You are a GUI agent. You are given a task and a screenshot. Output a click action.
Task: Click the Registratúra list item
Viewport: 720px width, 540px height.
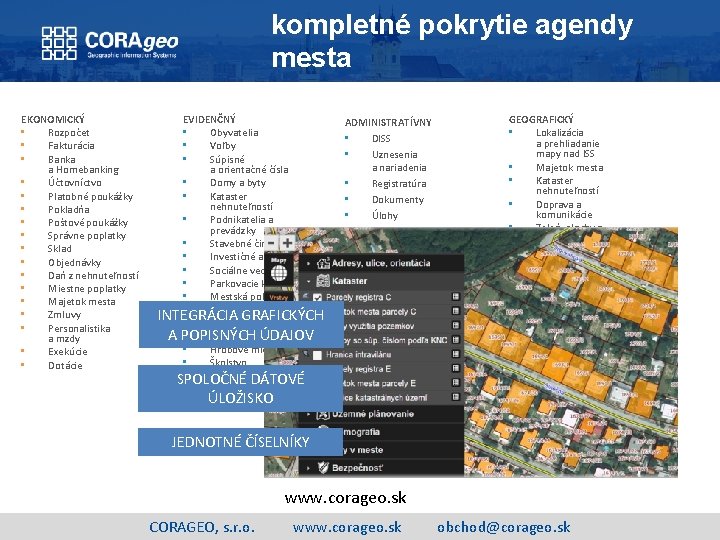[x=399, y=184]
